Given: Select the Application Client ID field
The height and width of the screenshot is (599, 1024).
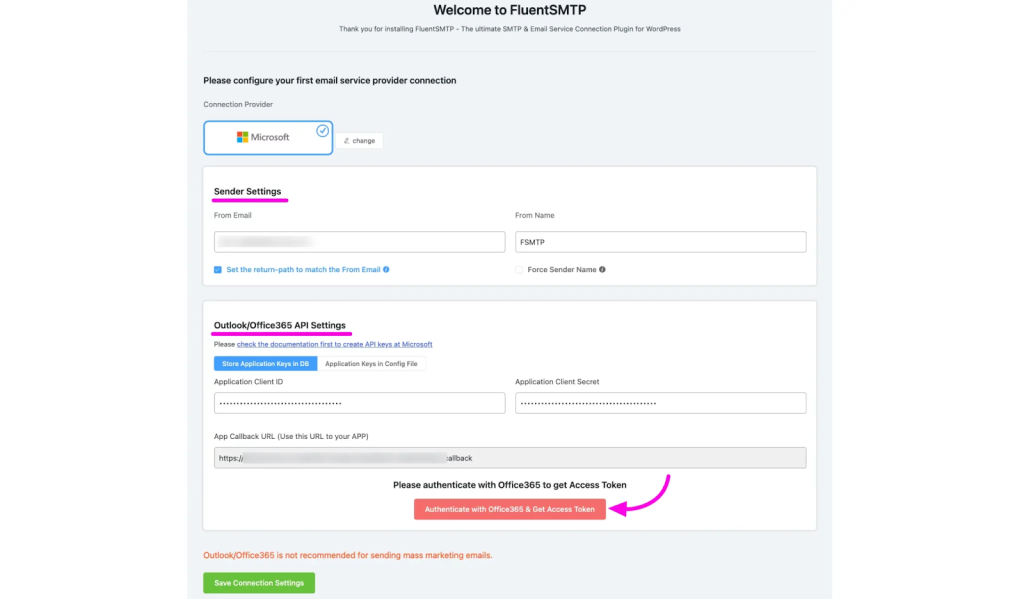Looking at the screenshot, I should [359, 403].
